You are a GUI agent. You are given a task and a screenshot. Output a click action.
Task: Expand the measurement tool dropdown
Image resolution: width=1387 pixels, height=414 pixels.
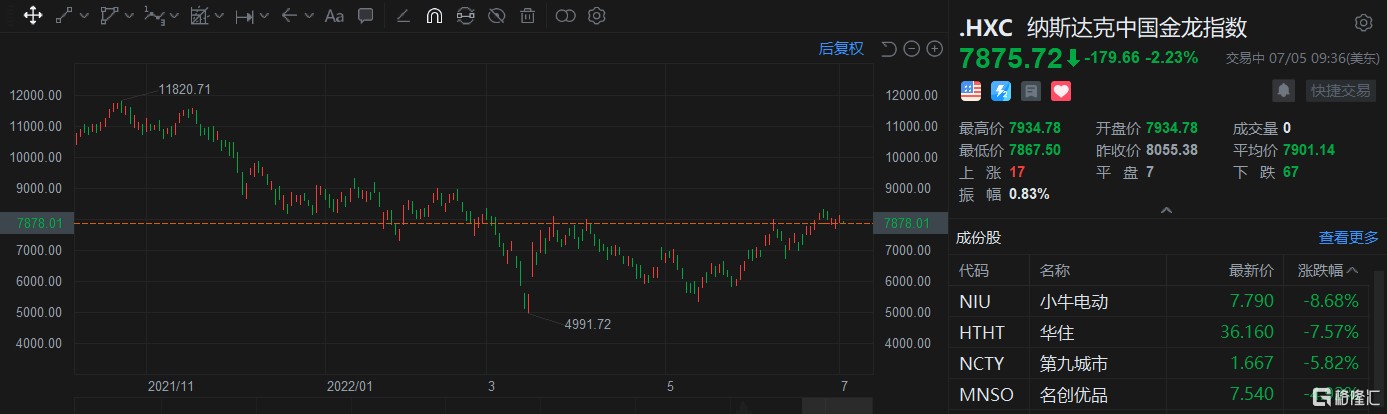point(264,16)
